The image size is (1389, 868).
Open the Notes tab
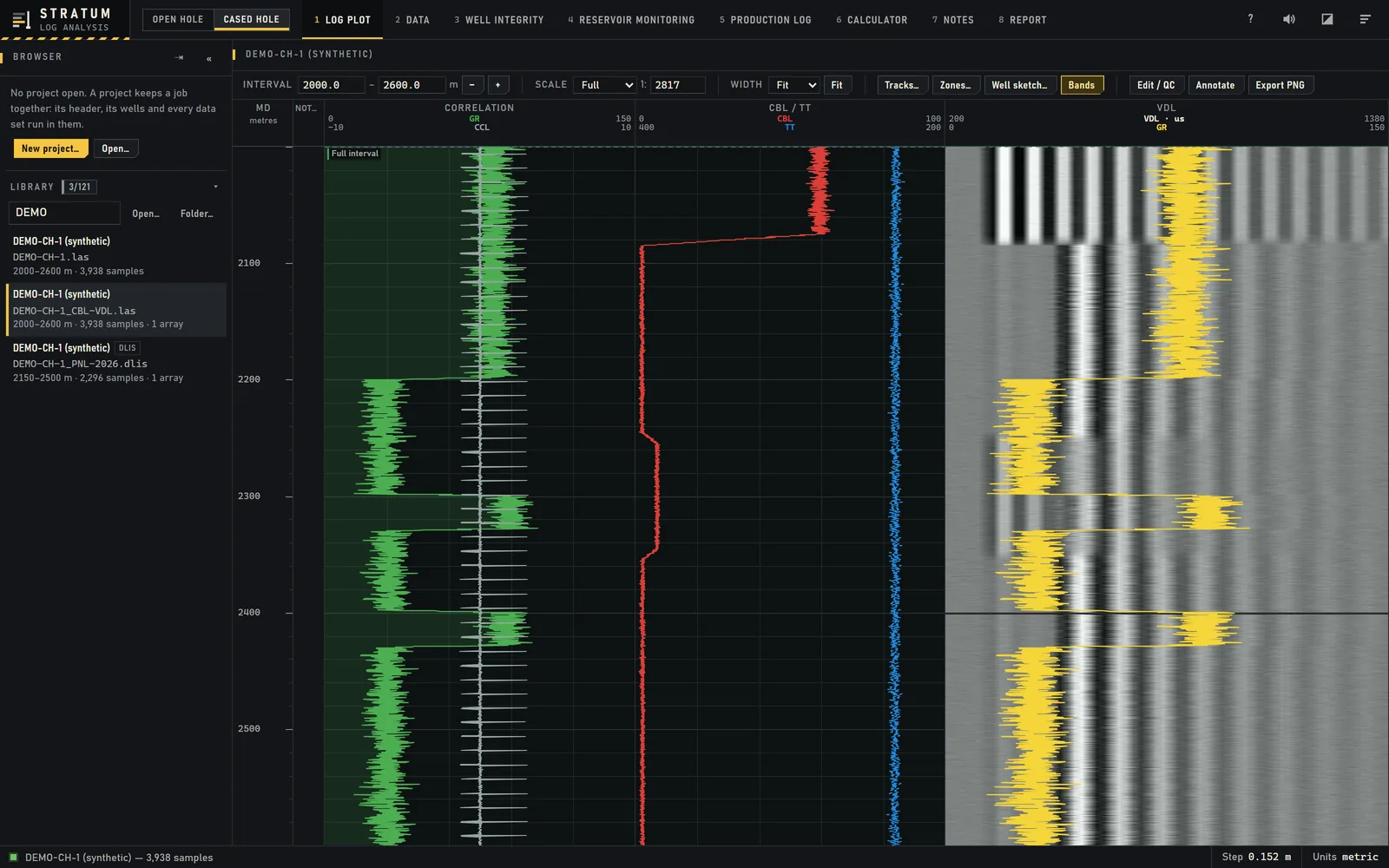(953, 19)
